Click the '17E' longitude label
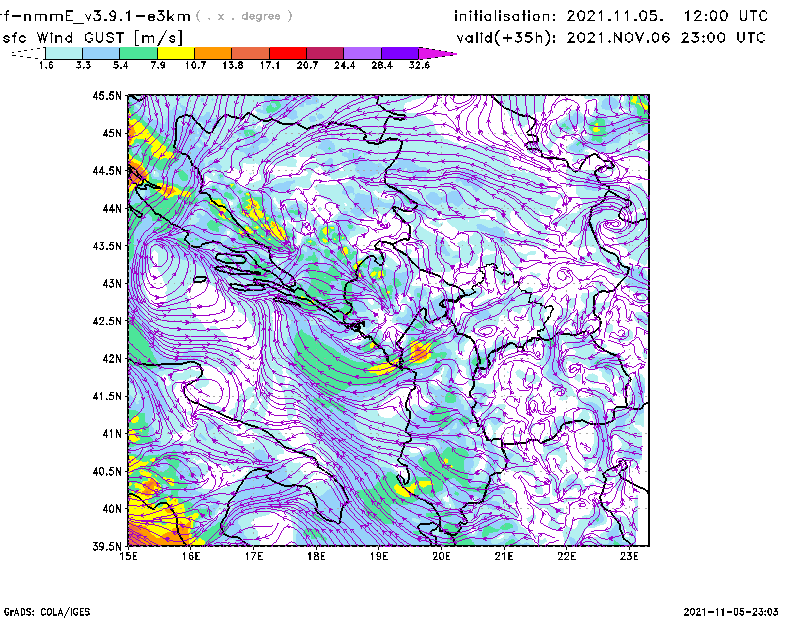The image size is (800, 618). click(254, 556)
